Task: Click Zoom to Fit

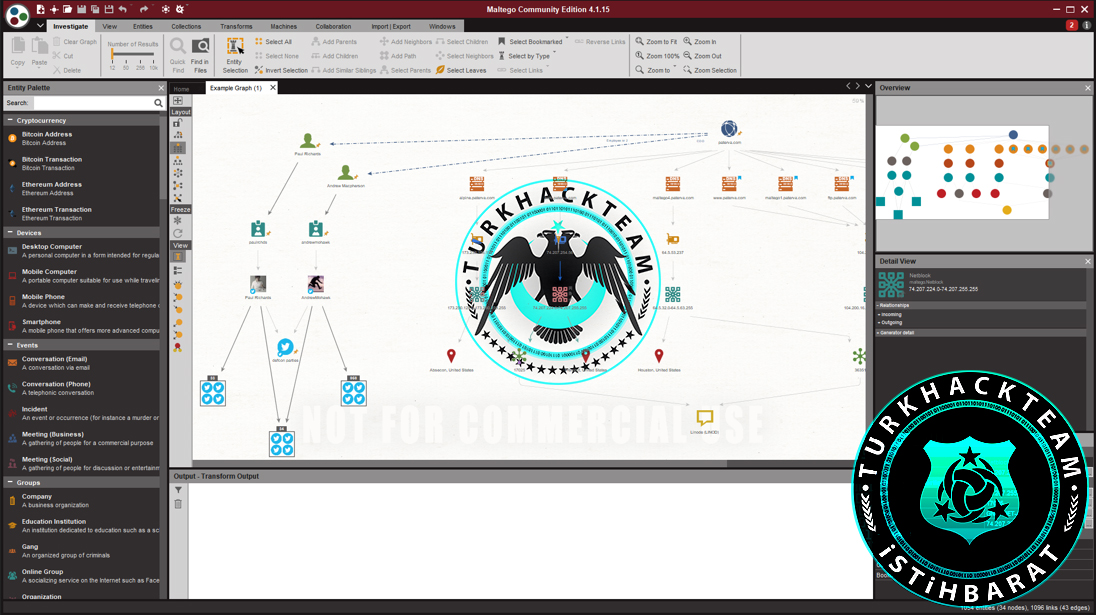Action: (656, 42)
